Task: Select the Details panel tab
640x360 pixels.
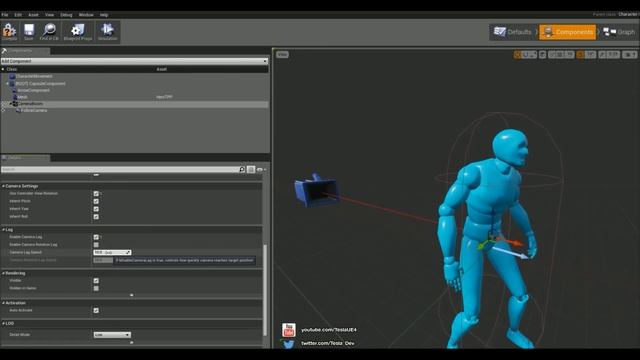Action: click(x=25, y=158)
